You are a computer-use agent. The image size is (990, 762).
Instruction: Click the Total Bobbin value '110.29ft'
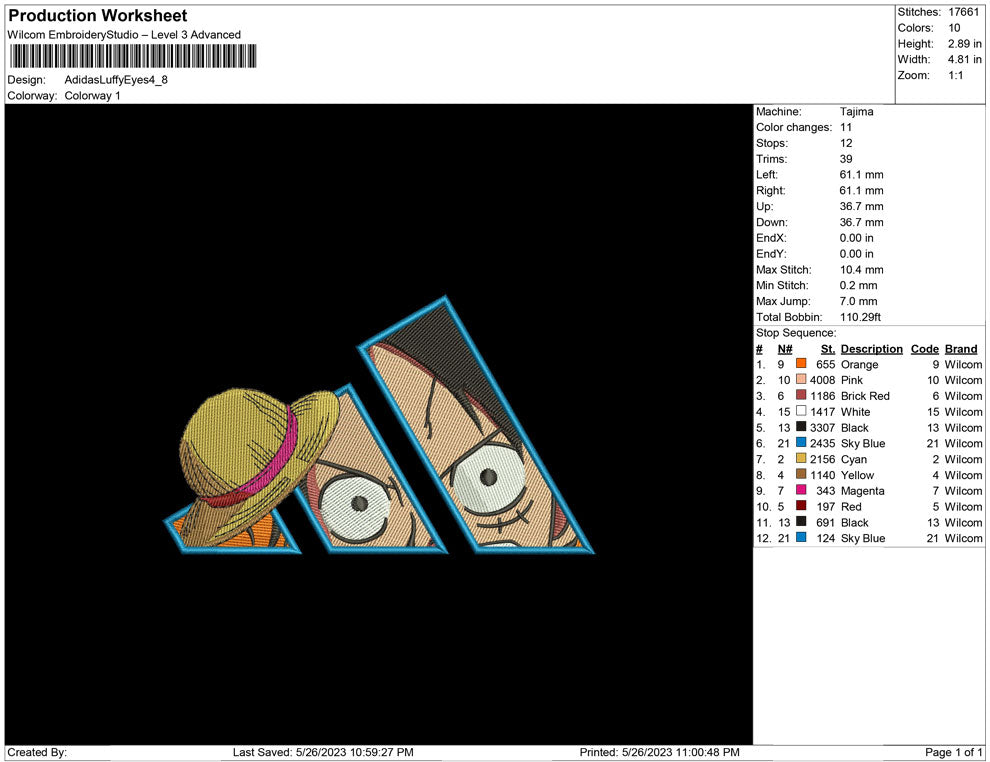(860, 317)
